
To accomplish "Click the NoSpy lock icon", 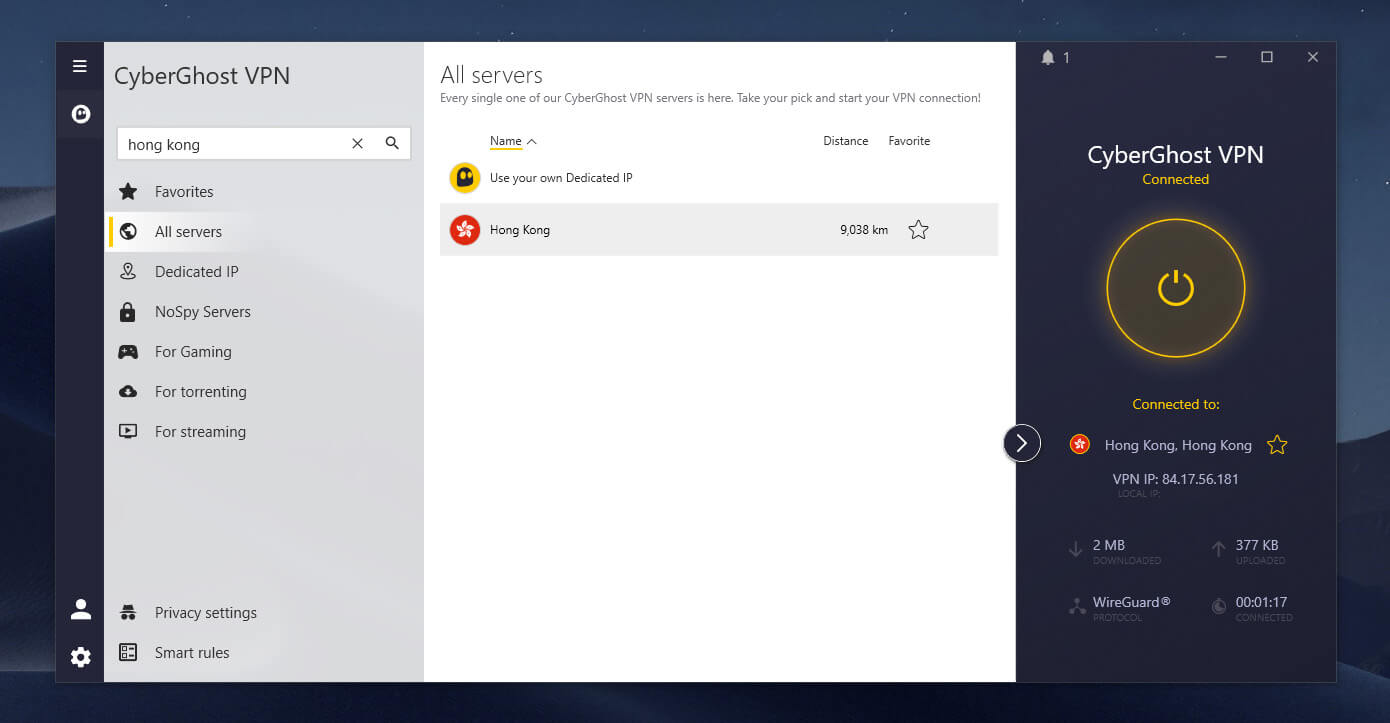I will tap(128, 312).
